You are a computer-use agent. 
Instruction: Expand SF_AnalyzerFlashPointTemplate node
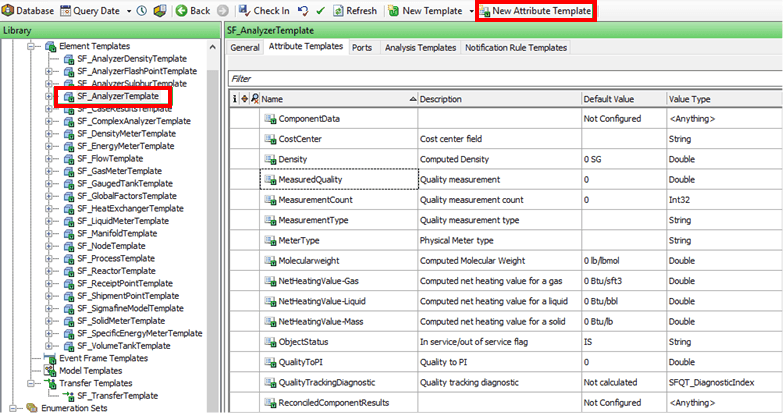tap(49, 71)
